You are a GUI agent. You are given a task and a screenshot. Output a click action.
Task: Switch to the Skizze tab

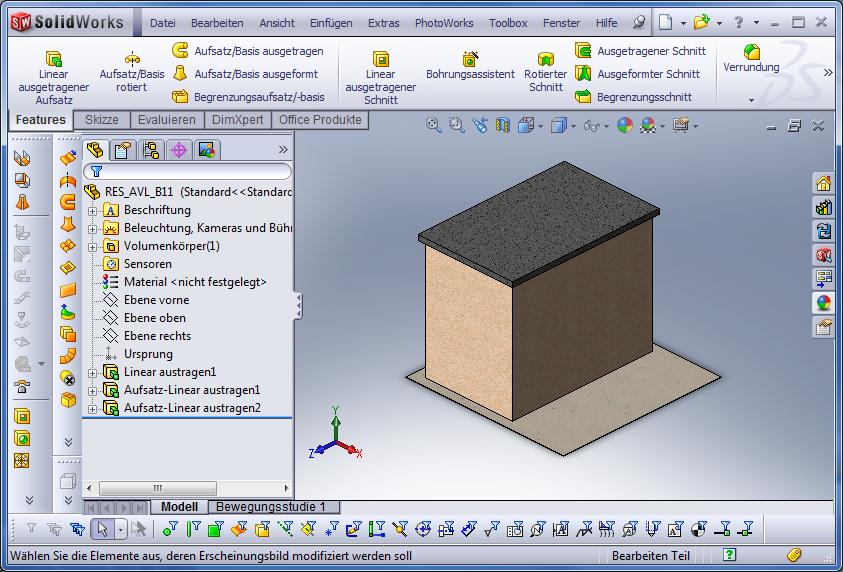coord(101,120)
